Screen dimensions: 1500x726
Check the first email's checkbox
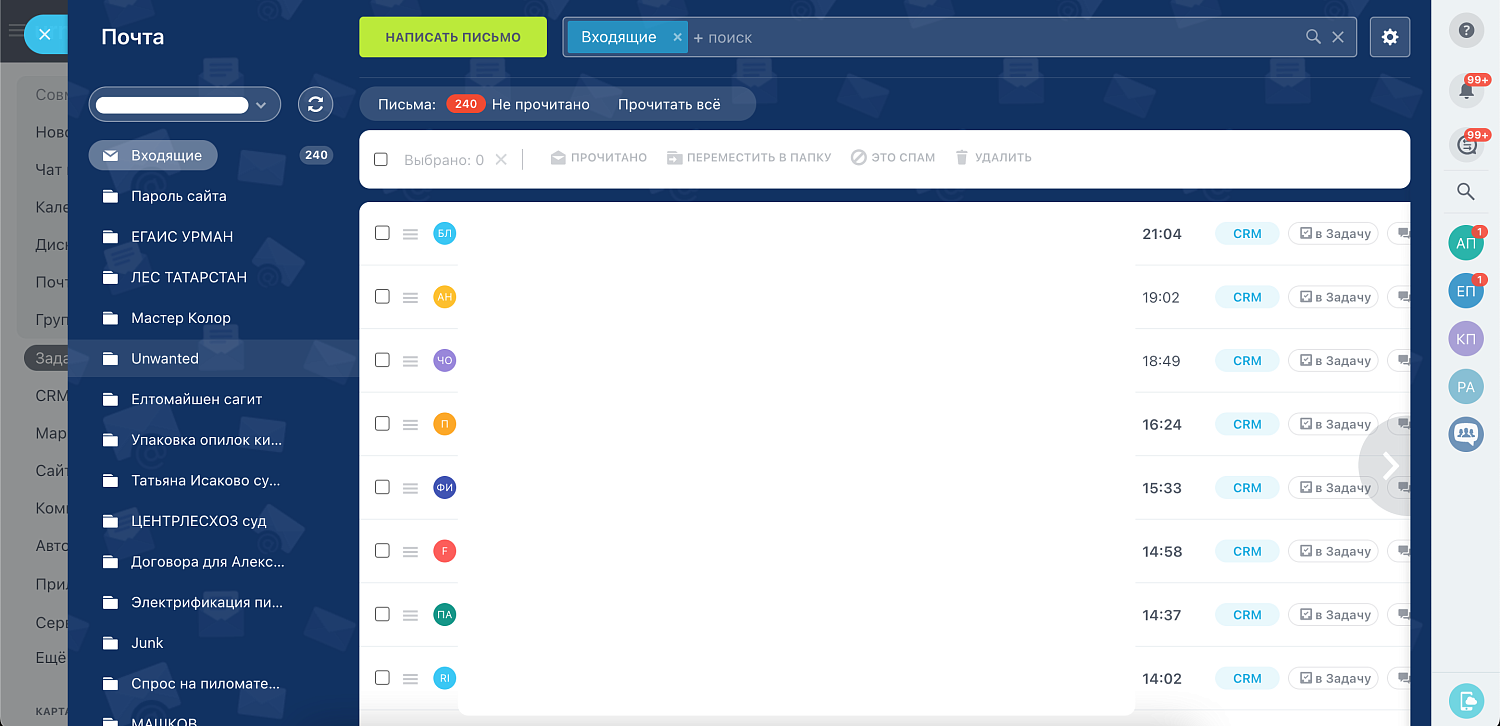[382, 233]
